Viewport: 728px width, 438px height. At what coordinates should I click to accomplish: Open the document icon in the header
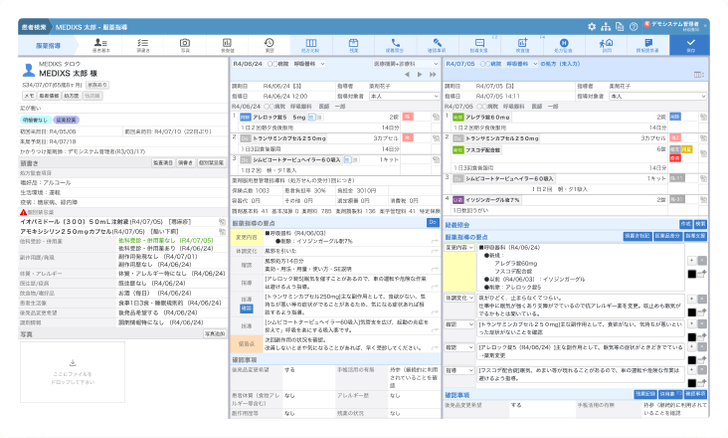coord(619,27)
